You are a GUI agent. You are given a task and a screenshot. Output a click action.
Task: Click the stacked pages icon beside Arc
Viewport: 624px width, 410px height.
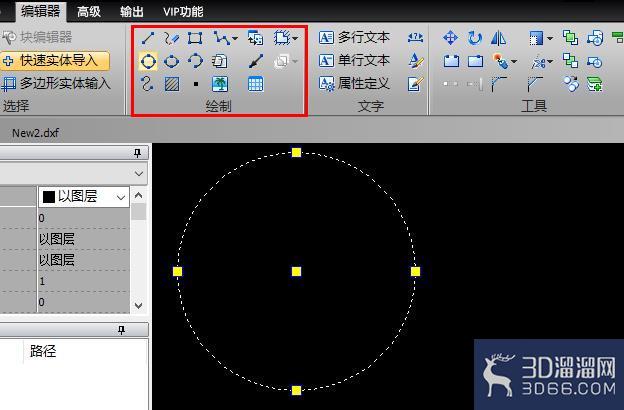pos(219,61)
